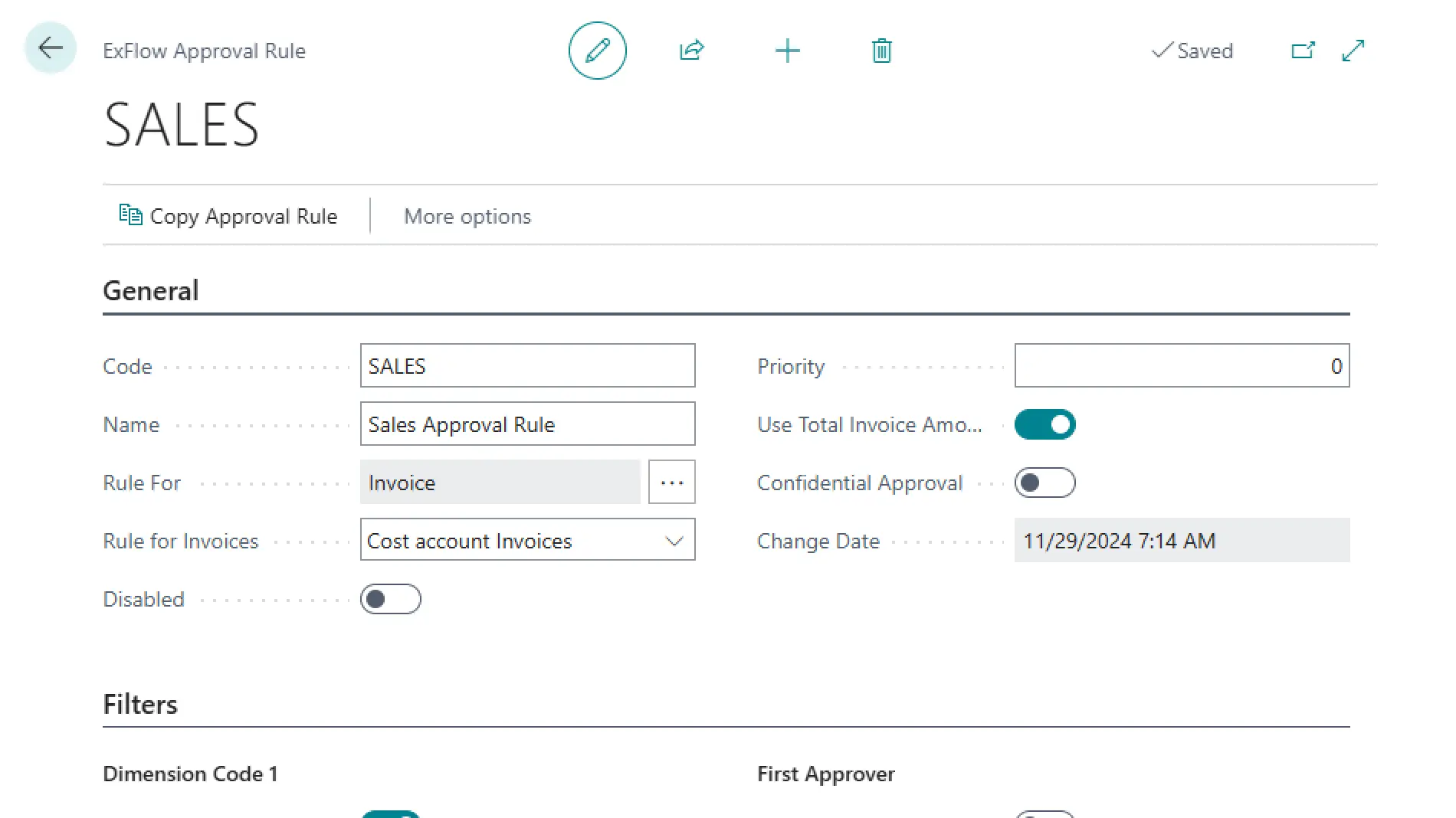Viewport: 1456px width, 818px height.
Task: Open Rule for Invoices dropdown
Action: coord(528,541)
